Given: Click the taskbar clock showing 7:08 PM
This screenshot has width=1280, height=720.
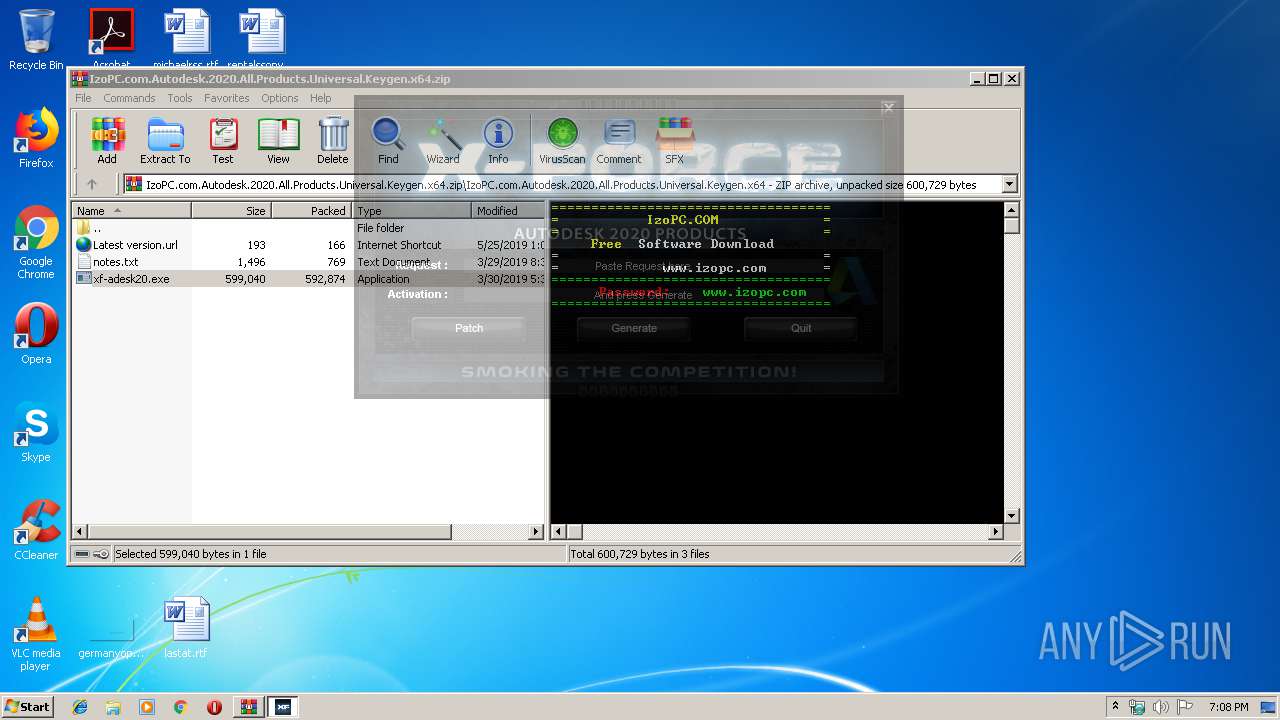Looking at the screenshot, I should [x=1228, y=707].
